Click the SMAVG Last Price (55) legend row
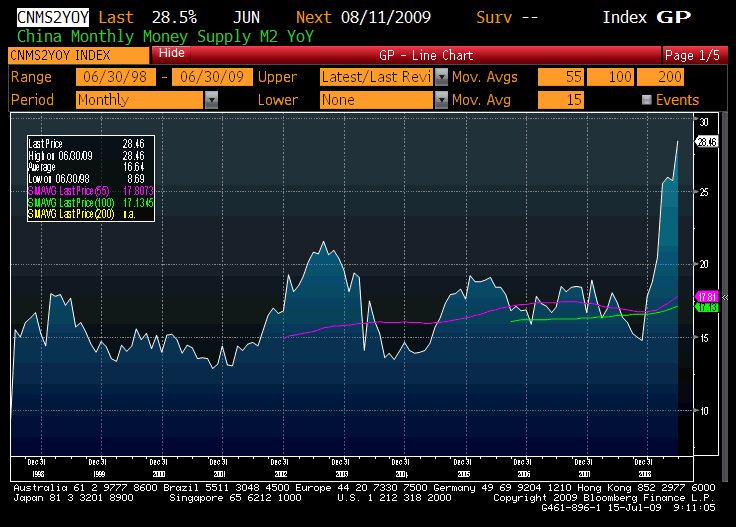This screenshot has width=736, height=527. click(90, 191)
